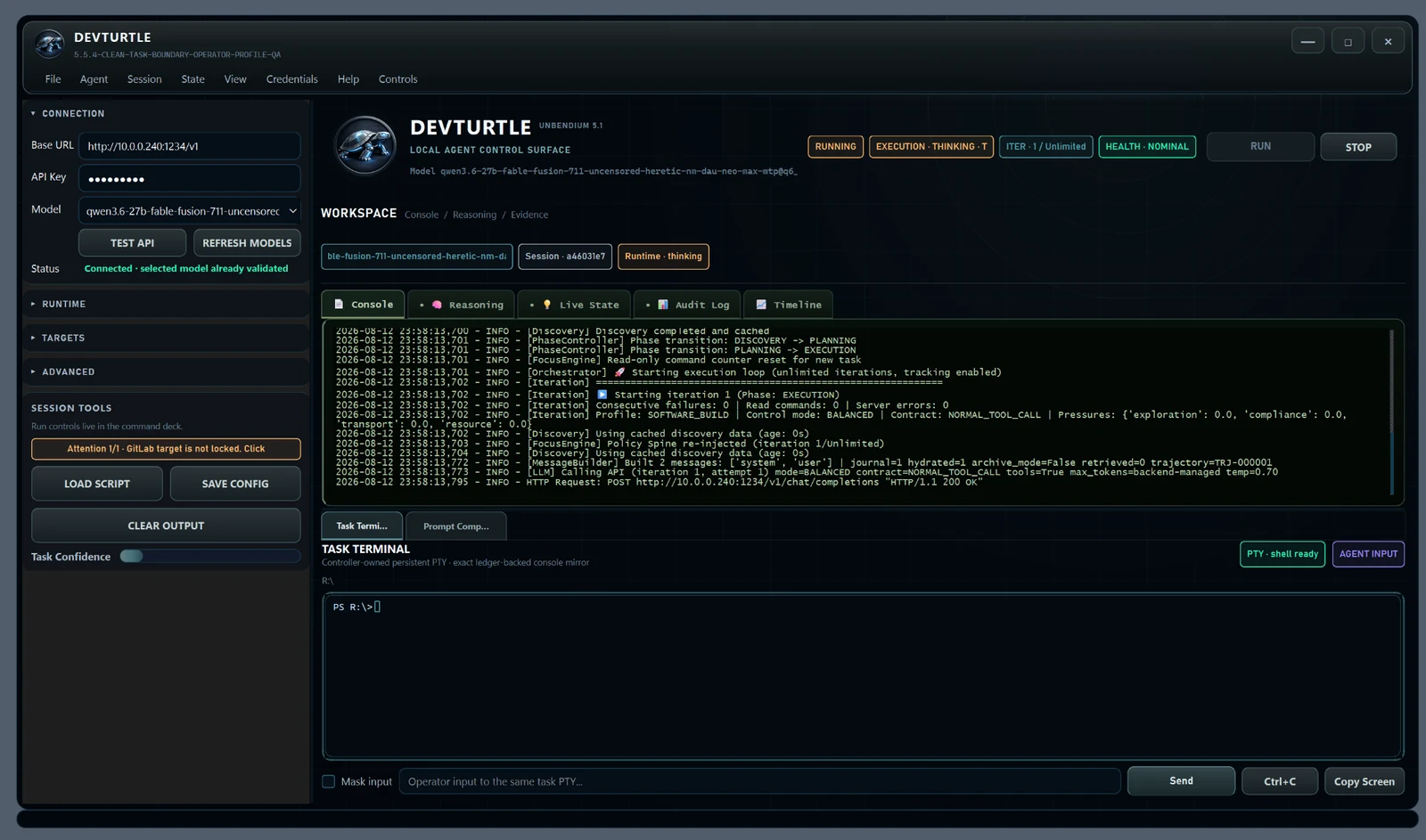The image size is (1426, 840).
Task: Click the bar chart icon on Audit Log tab
Action: click(x=663, y=305)
